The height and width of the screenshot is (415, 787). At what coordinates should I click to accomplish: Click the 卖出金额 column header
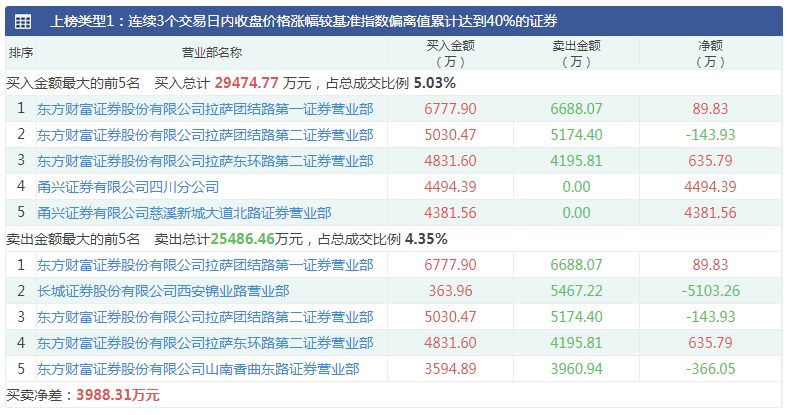[x=576, y=53]
